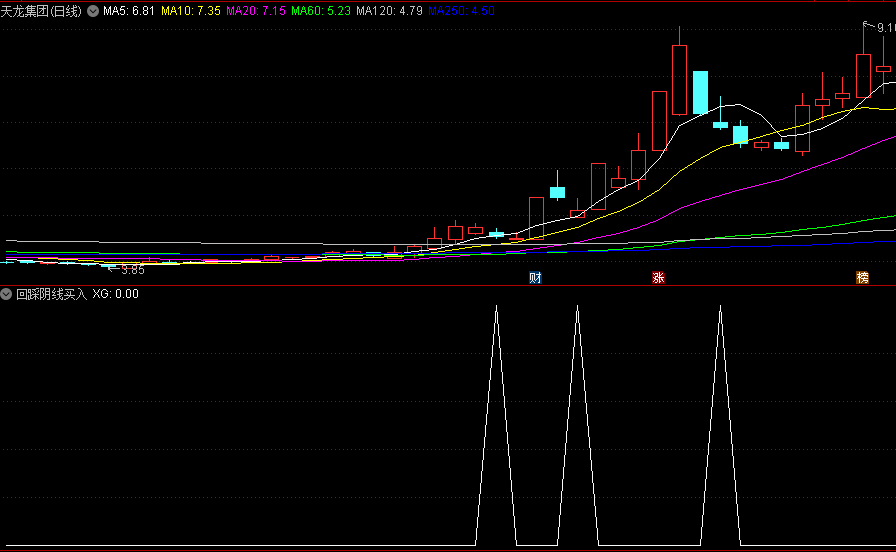The image size is (896, 552).
Task: Expand the 回踩阴线买入 indicator dropdown arrow
Action: (6, 294)
